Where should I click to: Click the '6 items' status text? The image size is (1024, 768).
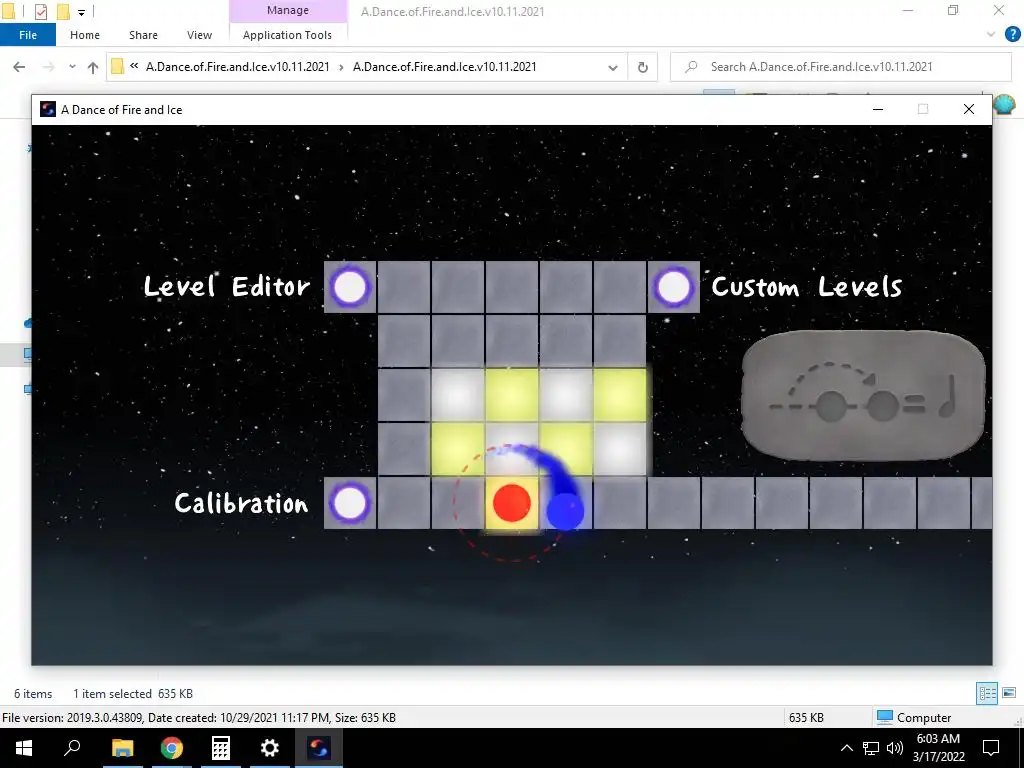point(33,694)
